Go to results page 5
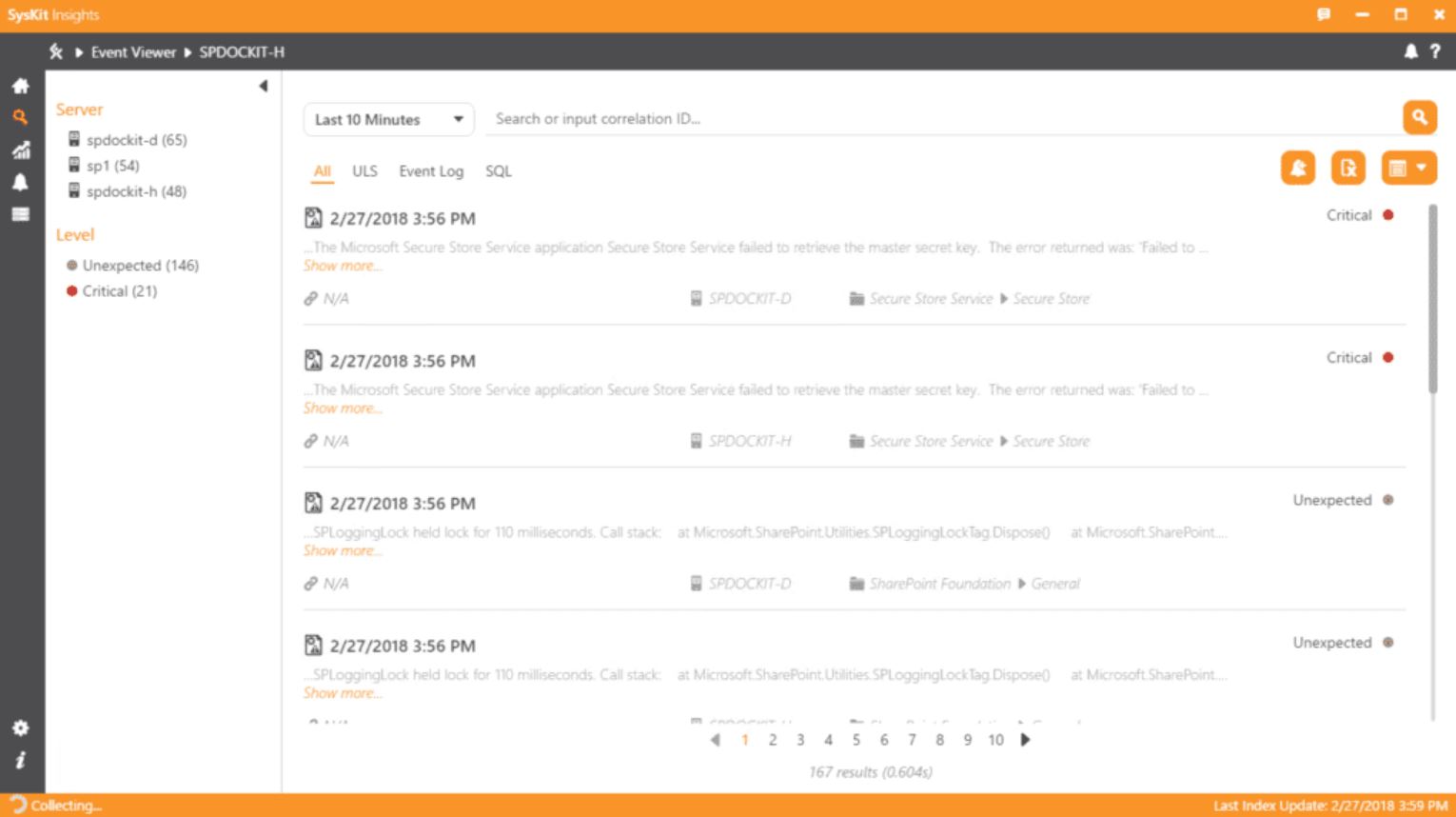This screenshot has width=1456, height=817. 856,740
